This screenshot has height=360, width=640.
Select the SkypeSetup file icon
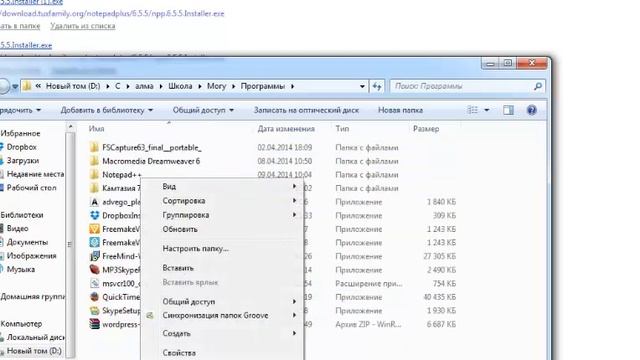pyautogui.click(x=94, y=311)
